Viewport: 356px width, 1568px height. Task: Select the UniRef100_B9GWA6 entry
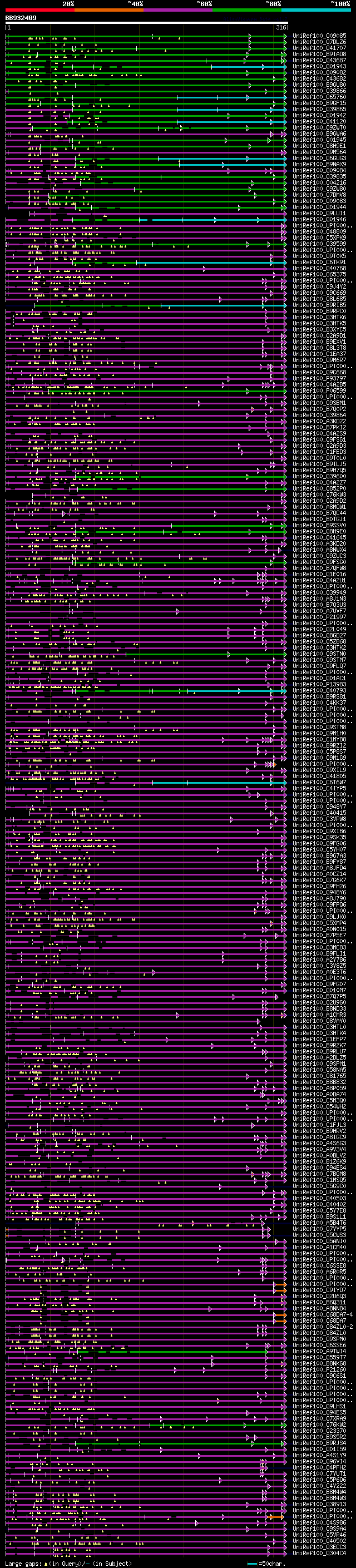pos(319,133)
